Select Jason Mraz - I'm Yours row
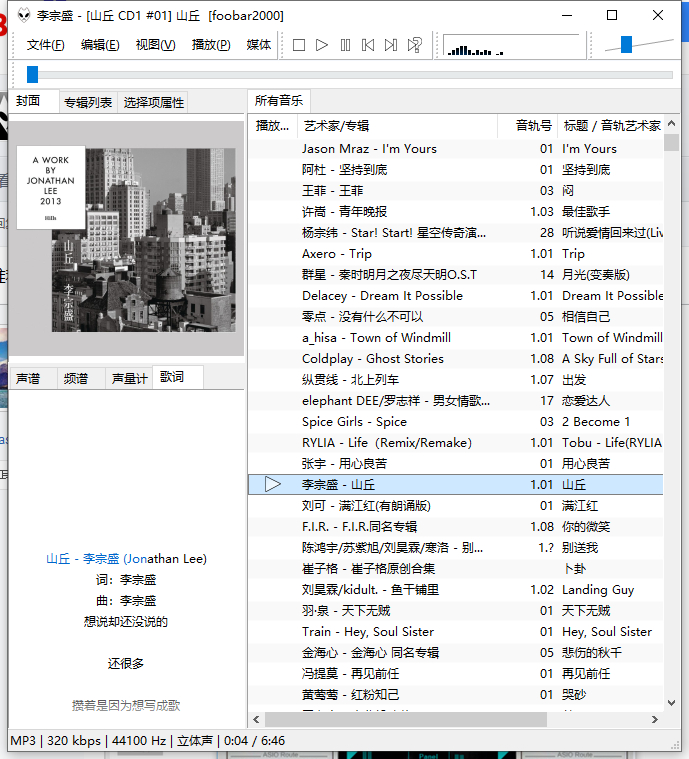The height and width of the screenshot is (759, 689). coord(456,149)
